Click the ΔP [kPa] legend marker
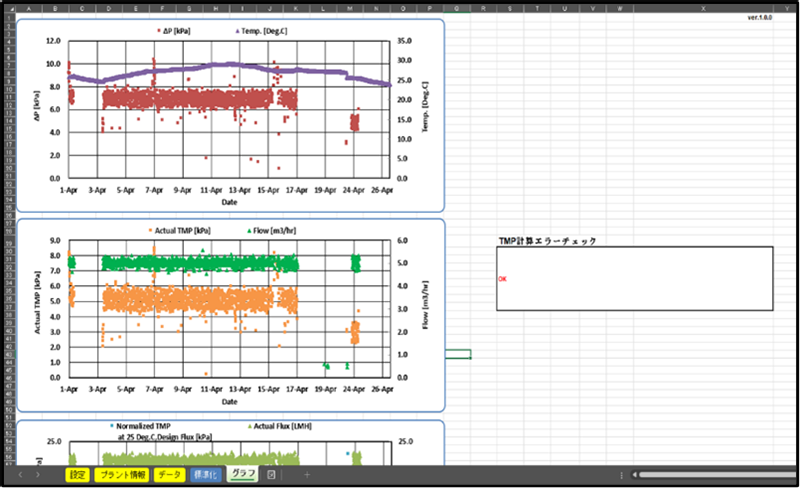 click(158, 32)
